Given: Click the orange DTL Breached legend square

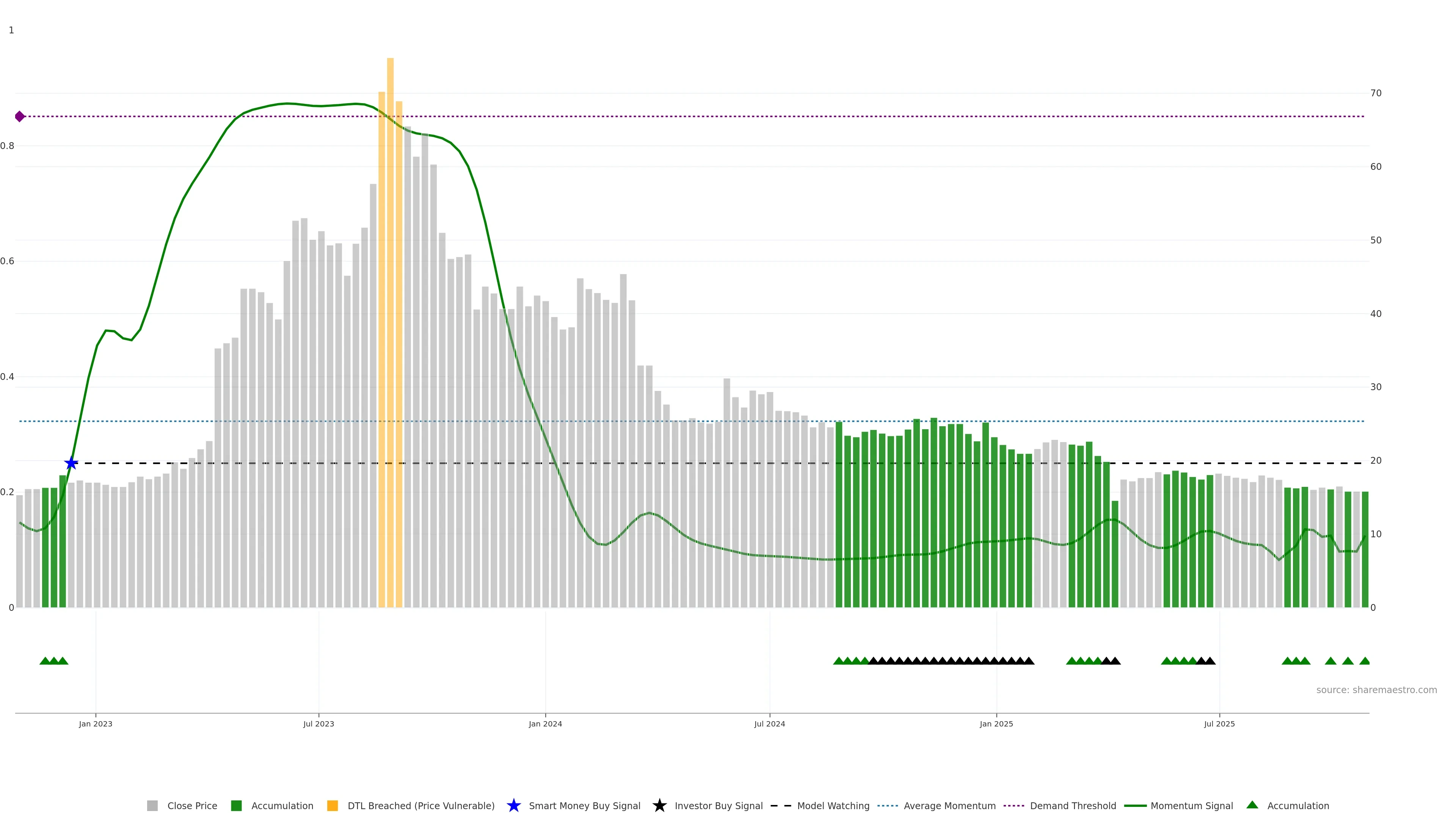Looking at the screenshot, I should click(x=333, y=805).
